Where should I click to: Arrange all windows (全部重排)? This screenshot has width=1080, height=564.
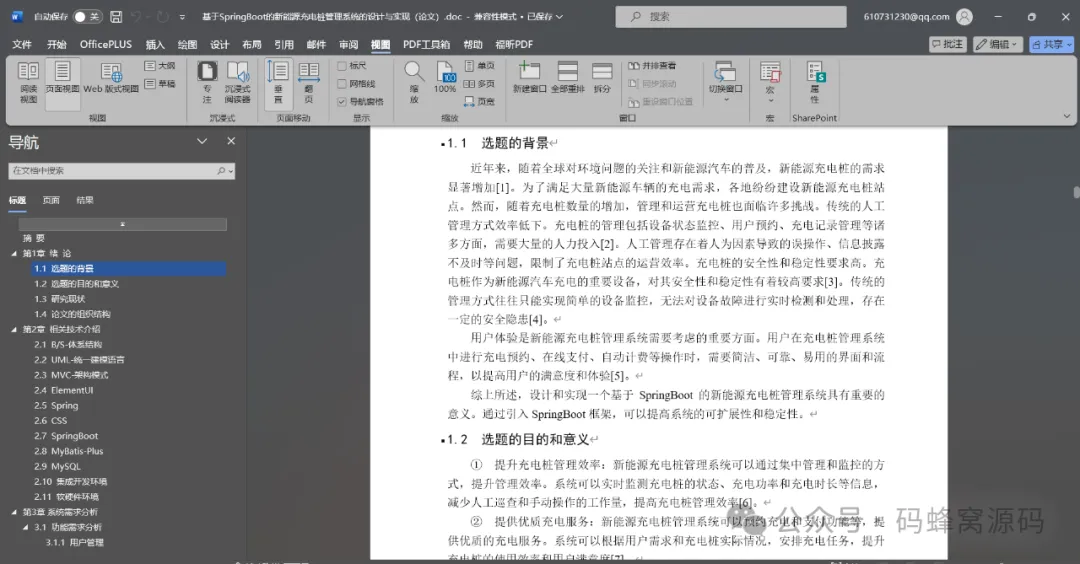568,78
